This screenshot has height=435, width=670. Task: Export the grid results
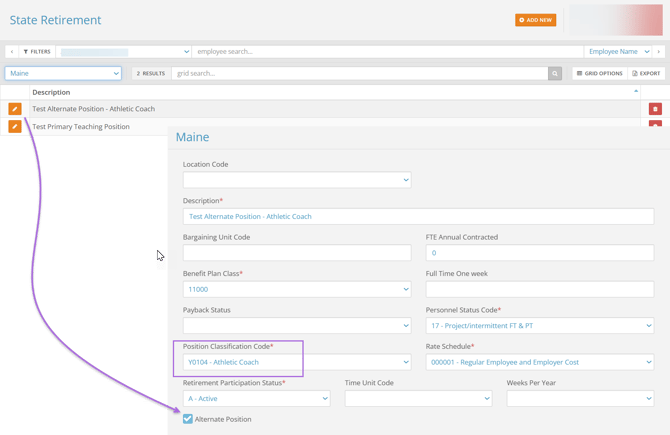coord(646,73)
